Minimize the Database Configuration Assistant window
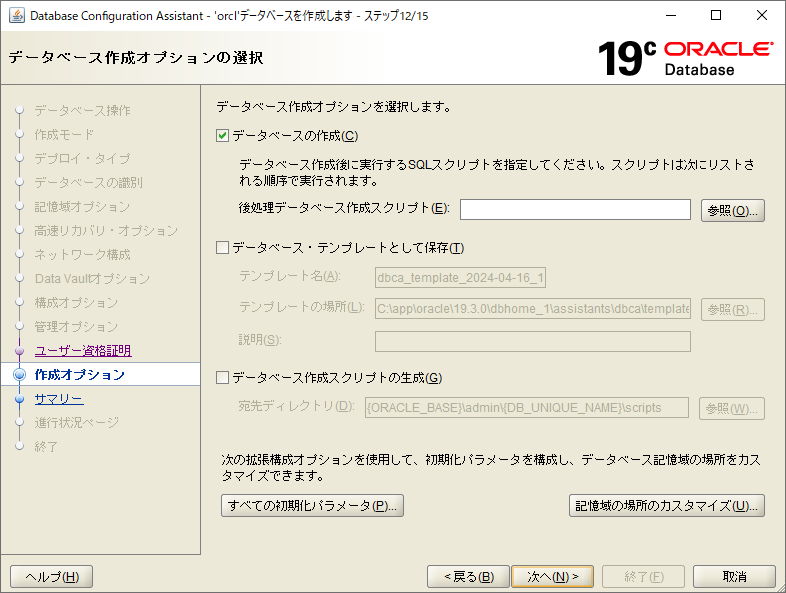The width and height of the screenshot is (786, 593). point(671,16)
